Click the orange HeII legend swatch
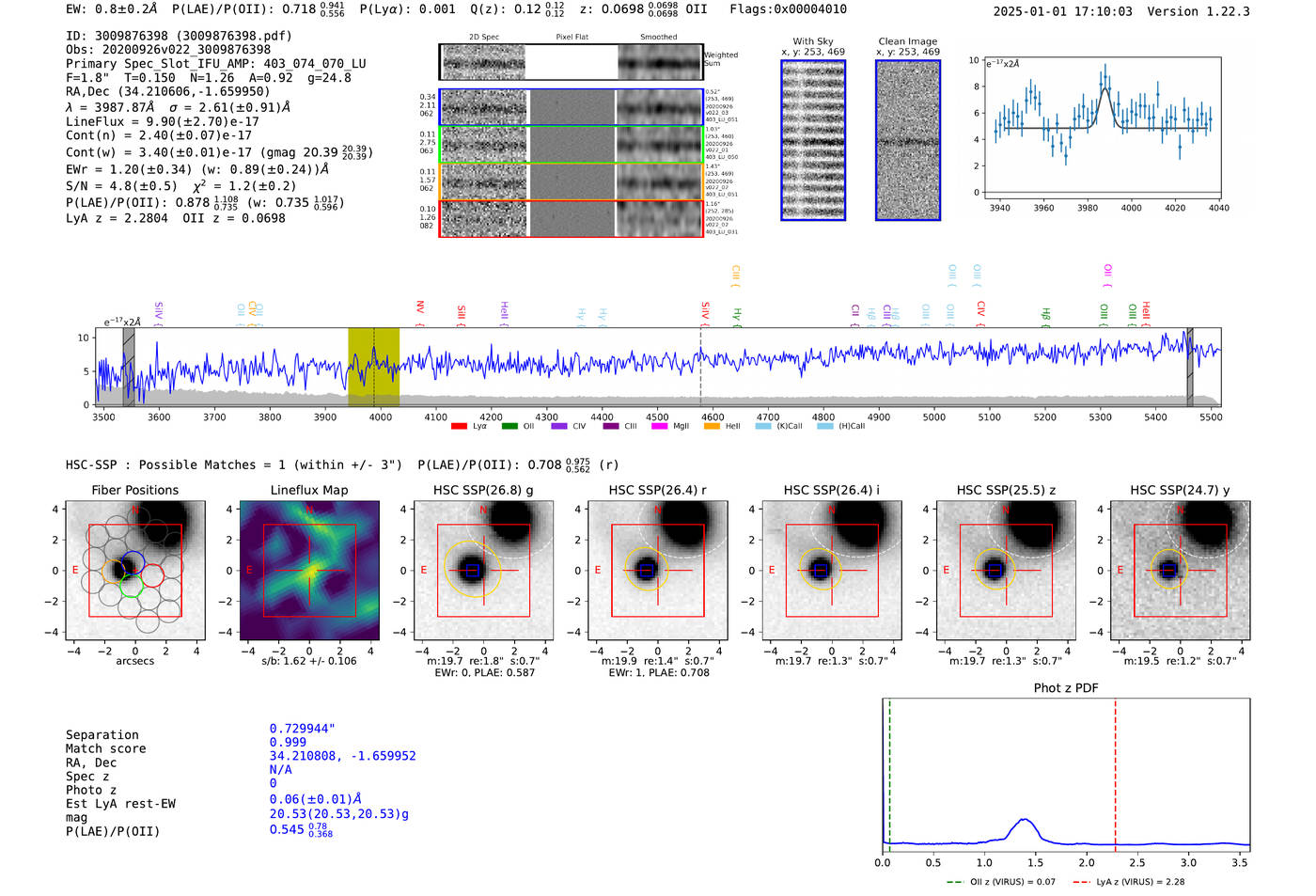The width and height of the screenshot is (1316, 896). (x=712, y=426)
